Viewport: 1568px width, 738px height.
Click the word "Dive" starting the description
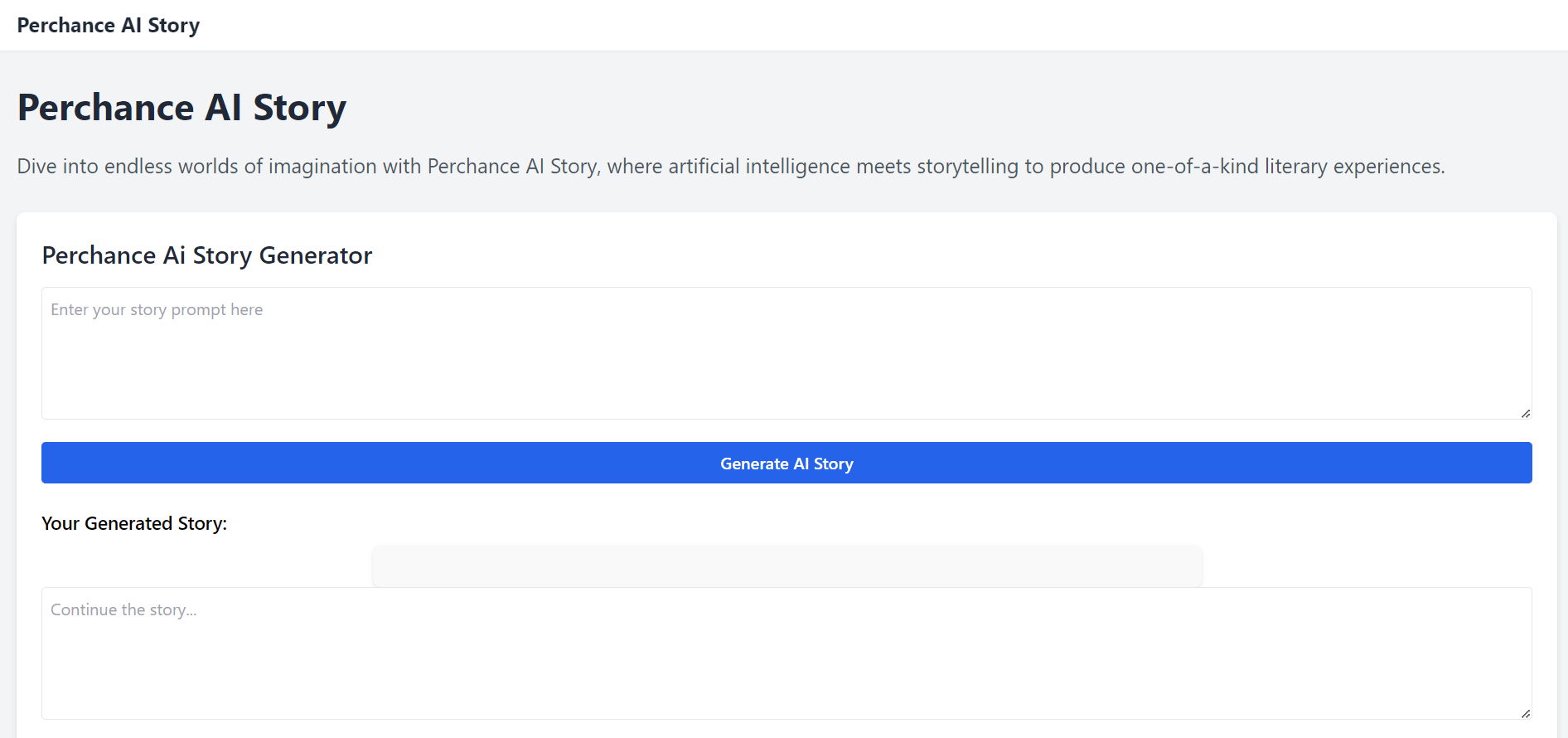pos(37,167)
